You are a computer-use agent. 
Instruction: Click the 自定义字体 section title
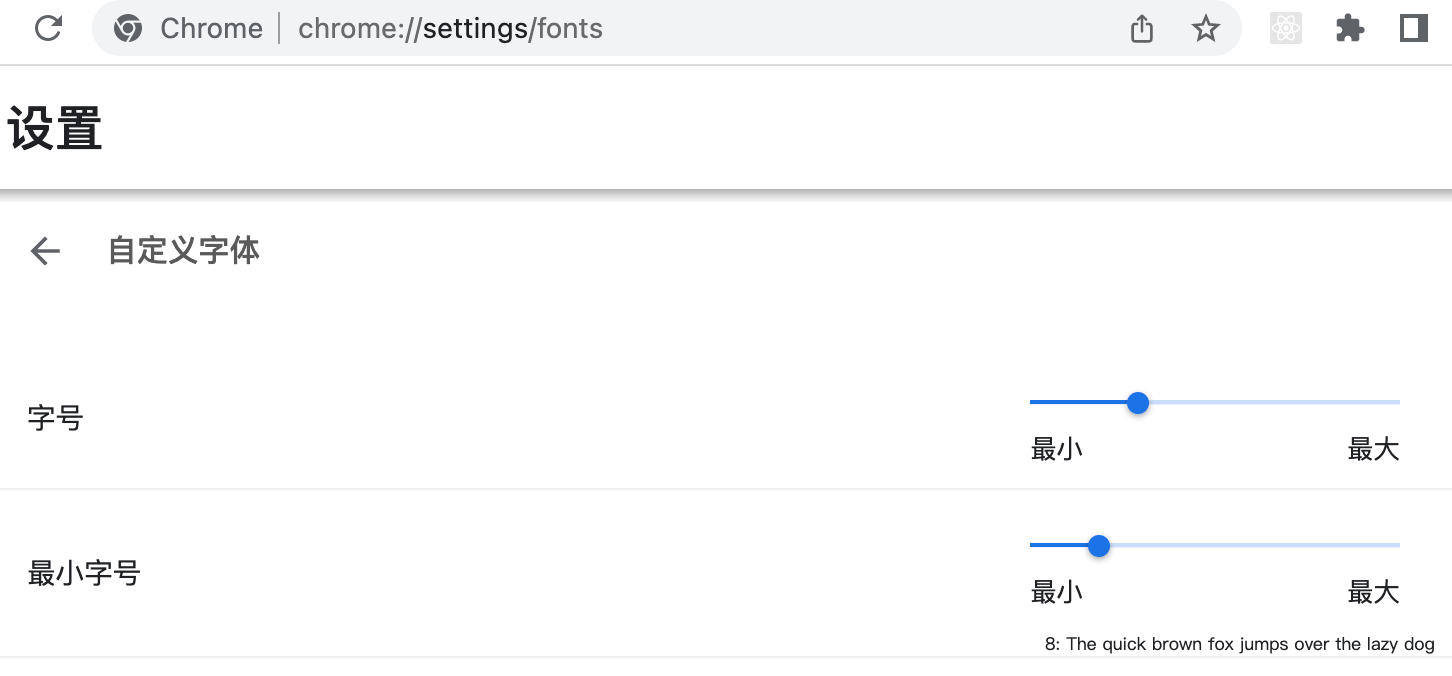point(184,251)
